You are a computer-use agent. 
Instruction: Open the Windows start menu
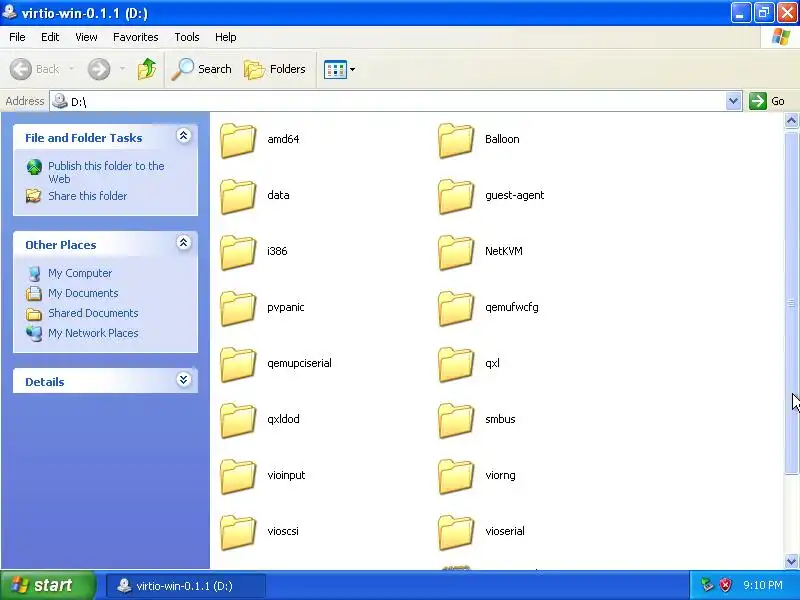coord(47,585)
